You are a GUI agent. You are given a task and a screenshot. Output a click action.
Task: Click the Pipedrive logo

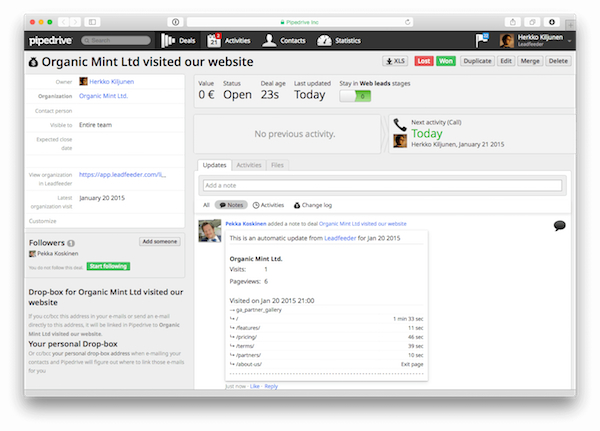tap(50, 40)
